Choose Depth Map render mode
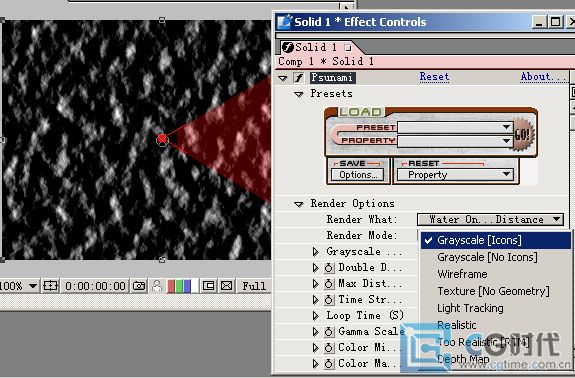 pos(496,359)
